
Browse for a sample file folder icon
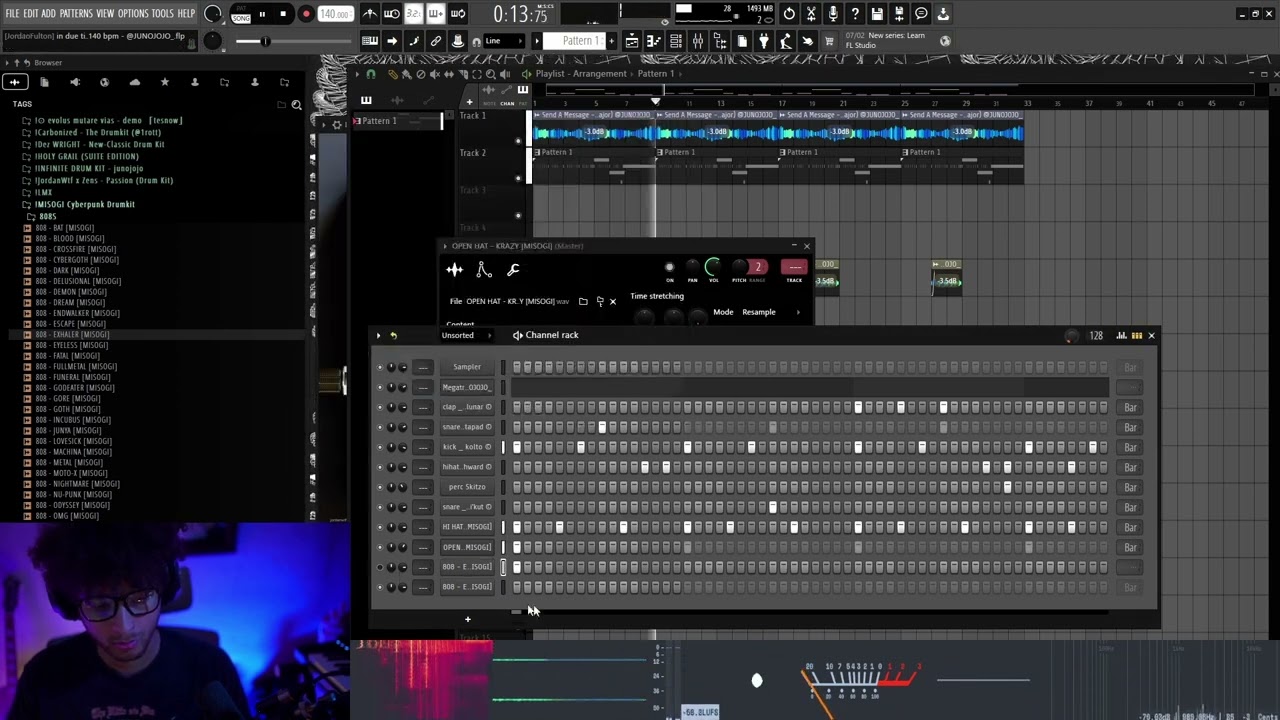[x=583, y=301]
